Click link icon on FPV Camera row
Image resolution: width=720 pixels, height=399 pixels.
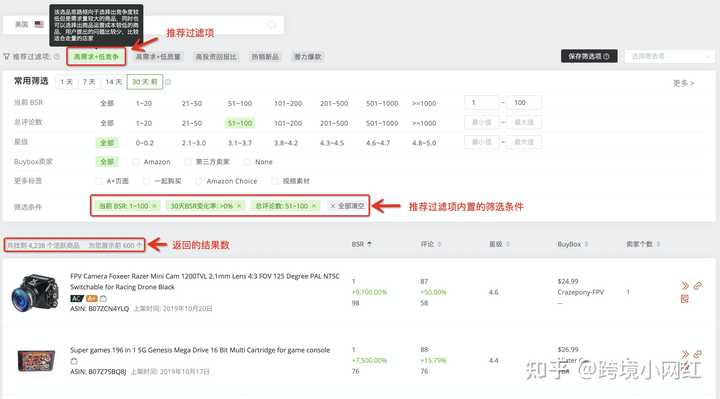(x=698, y=286)
